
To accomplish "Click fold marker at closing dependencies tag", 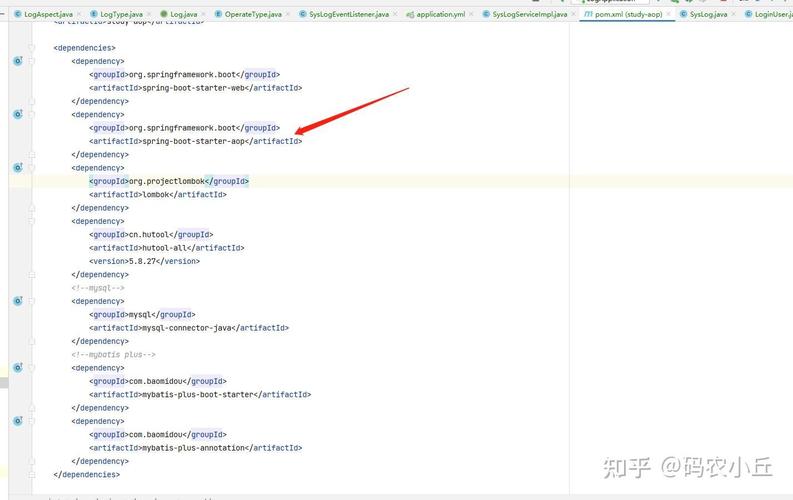I will point(31,475).
